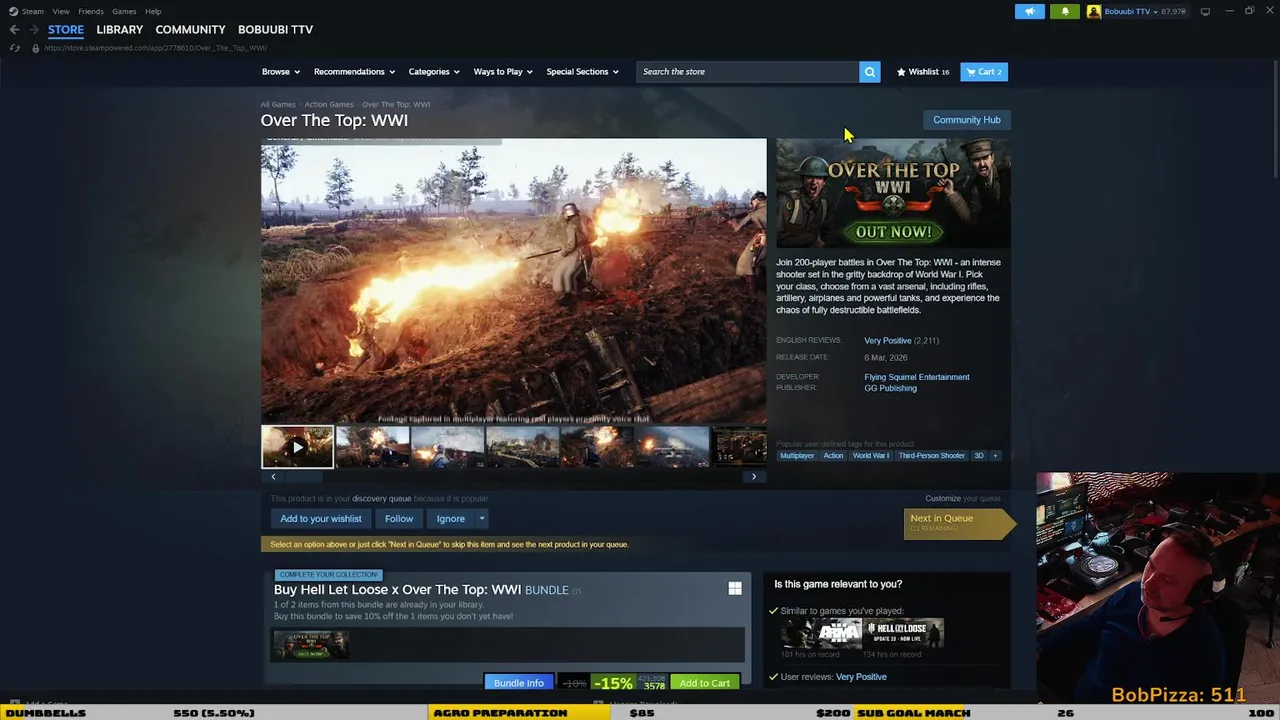Image resolution: width=1280 pixels, height=720 pixels.
Task: Select the Action tag
Action: click(833, 455)
